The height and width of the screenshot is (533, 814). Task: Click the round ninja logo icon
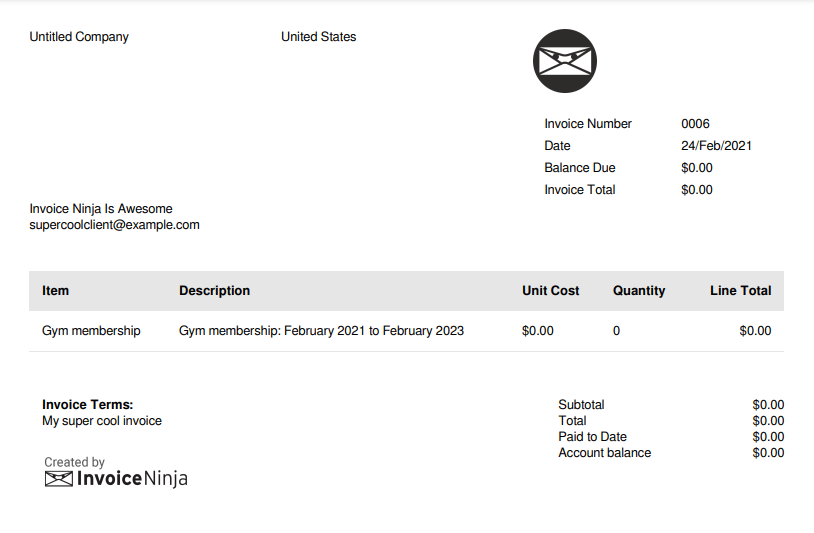565,61
